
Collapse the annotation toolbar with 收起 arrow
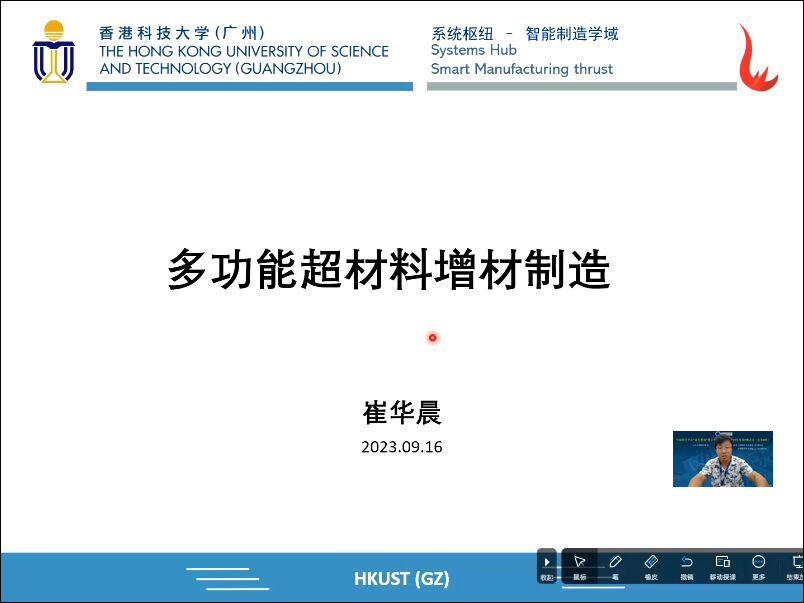(547, 564)
